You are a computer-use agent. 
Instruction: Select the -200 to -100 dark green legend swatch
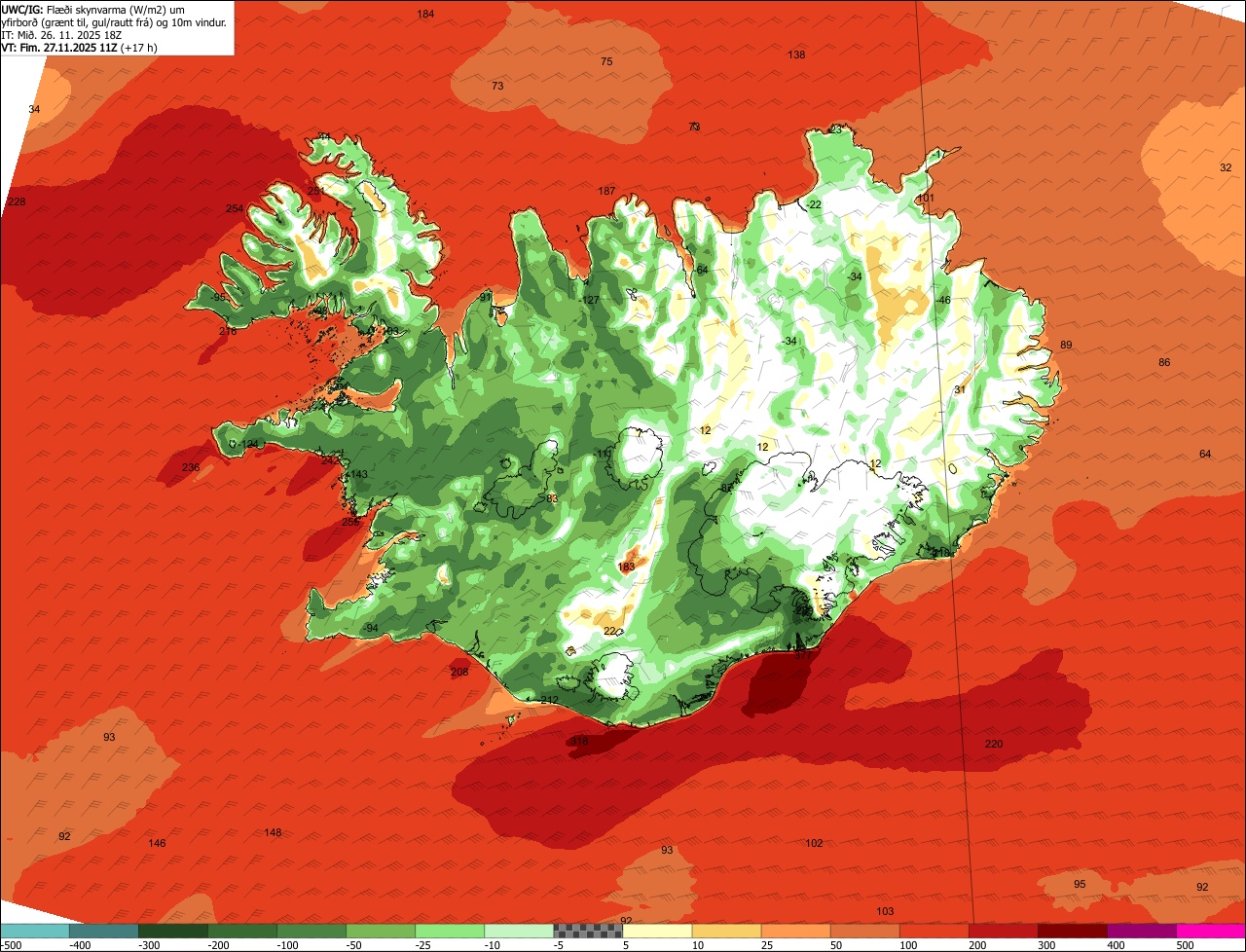coord(242,931)
